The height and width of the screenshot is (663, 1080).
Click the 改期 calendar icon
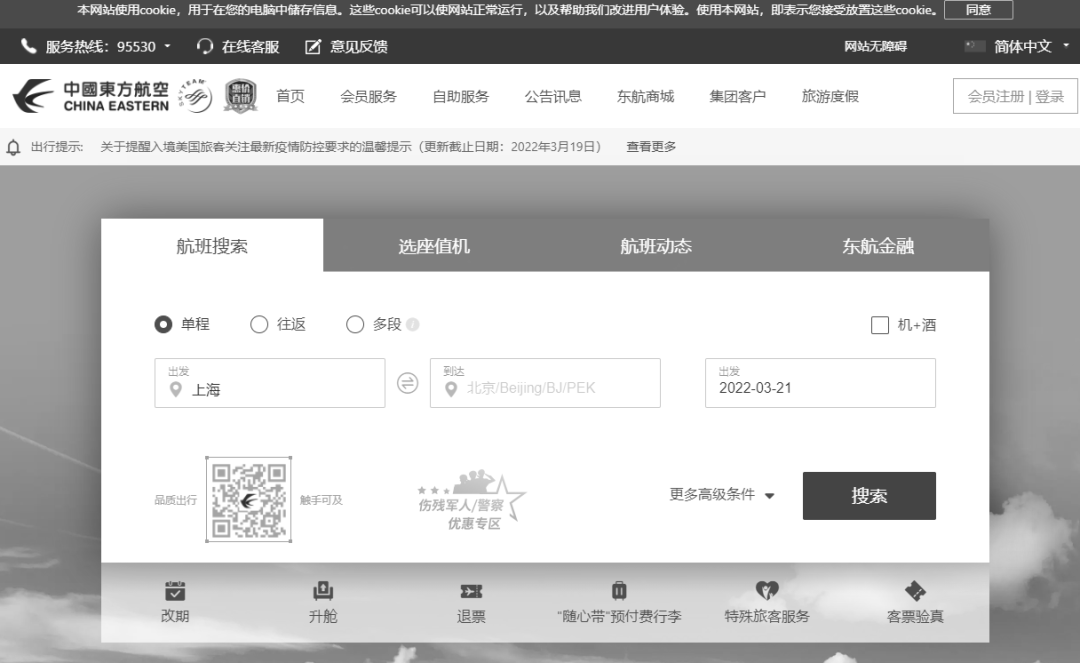click(175, 591)
